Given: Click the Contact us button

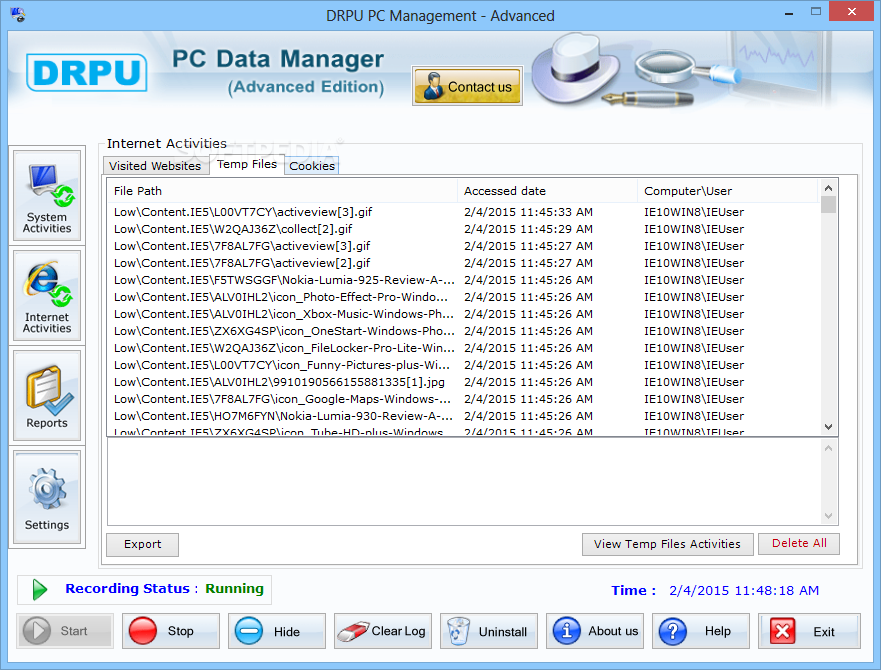Looking at the screenshot, I should pos(467,86).
